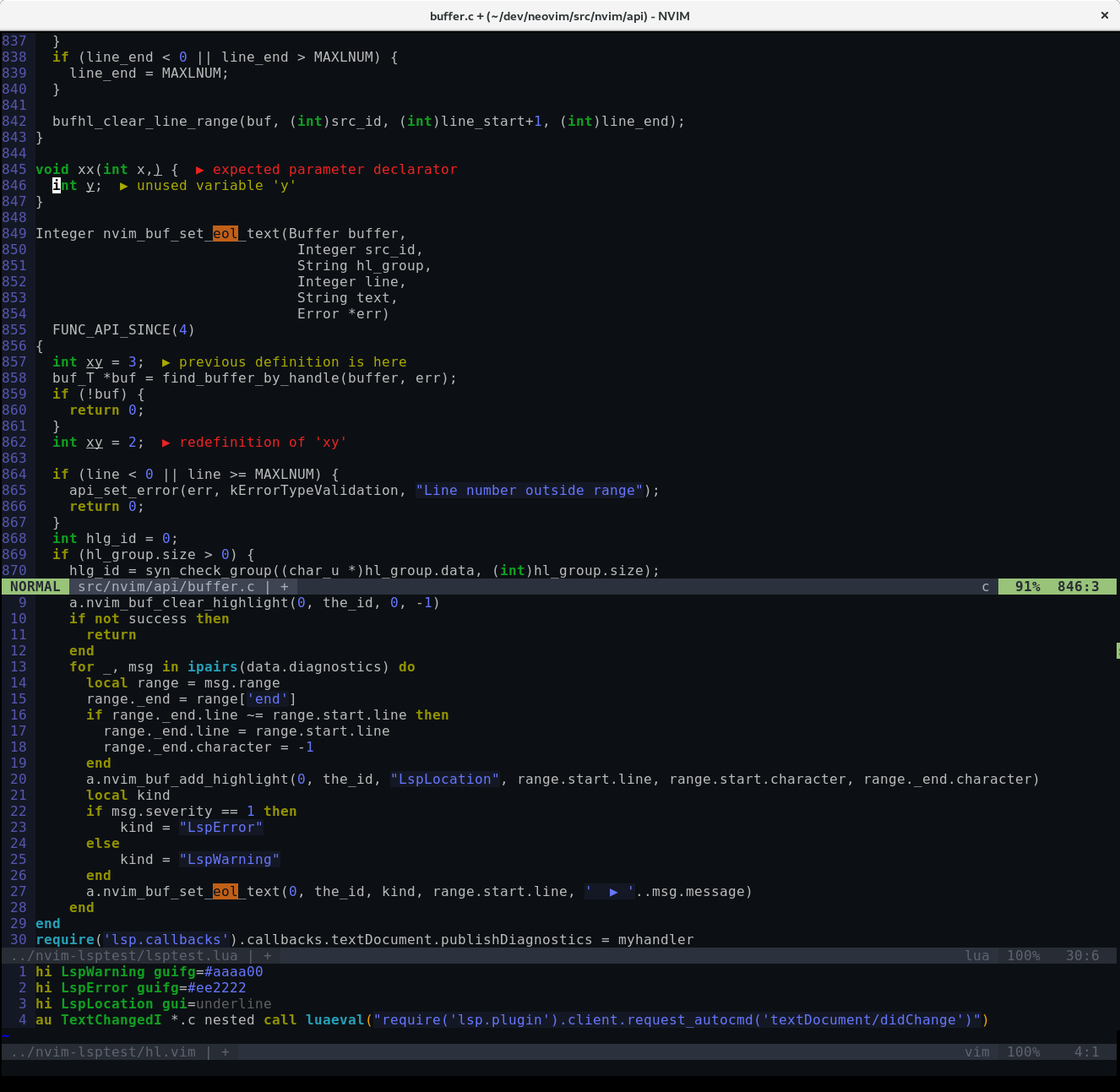Click the string "Line number outside range"
1120x1092 pixels.
(x=530, y=491)
